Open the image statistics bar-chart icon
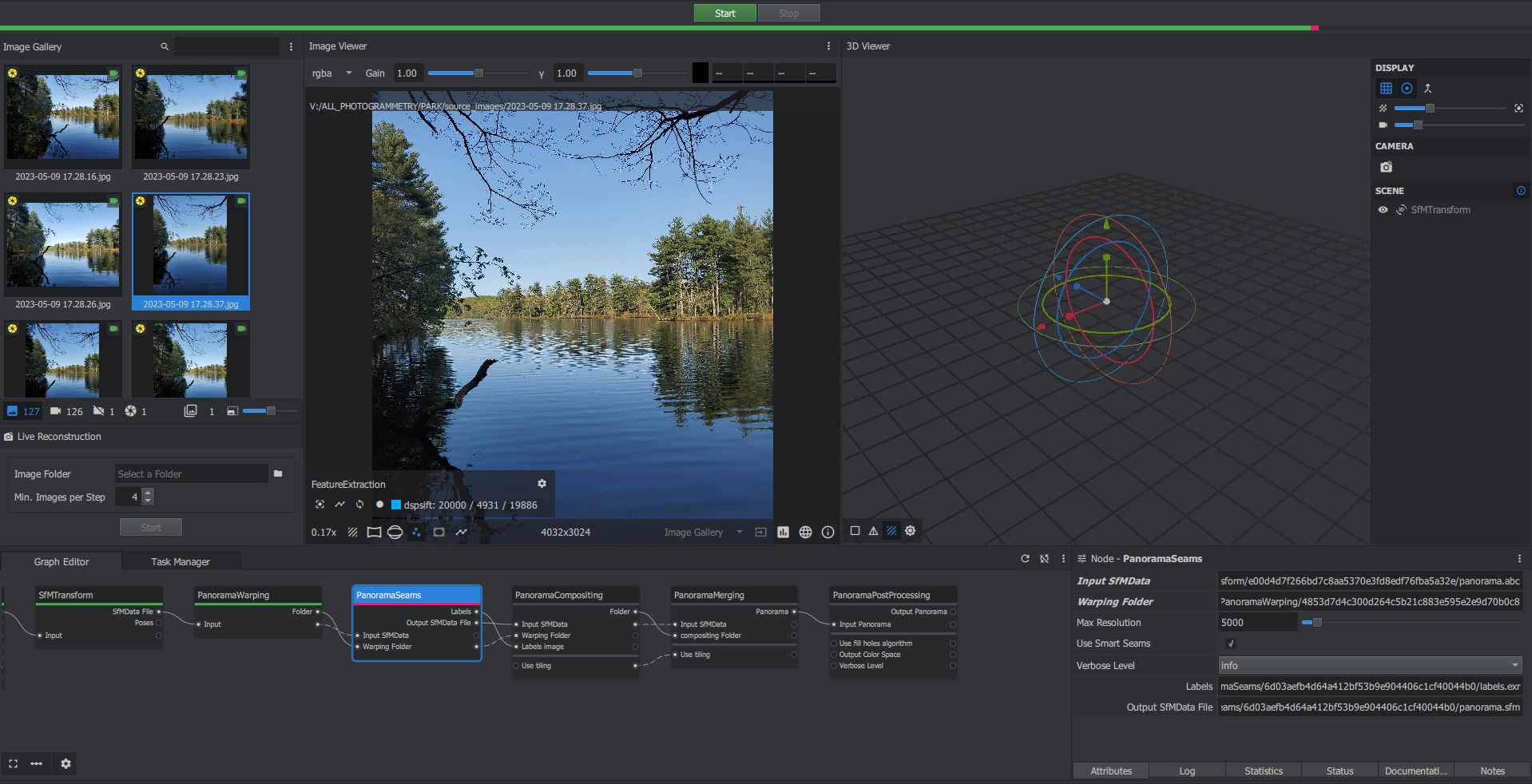The height and width of the screenshot is (784, 1532). (783, 533)
